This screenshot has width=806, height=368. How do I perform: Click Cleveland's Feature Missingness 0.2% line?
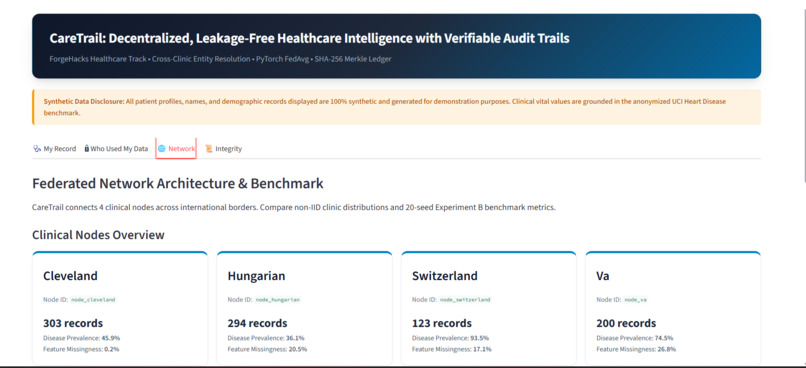(81, 349)
